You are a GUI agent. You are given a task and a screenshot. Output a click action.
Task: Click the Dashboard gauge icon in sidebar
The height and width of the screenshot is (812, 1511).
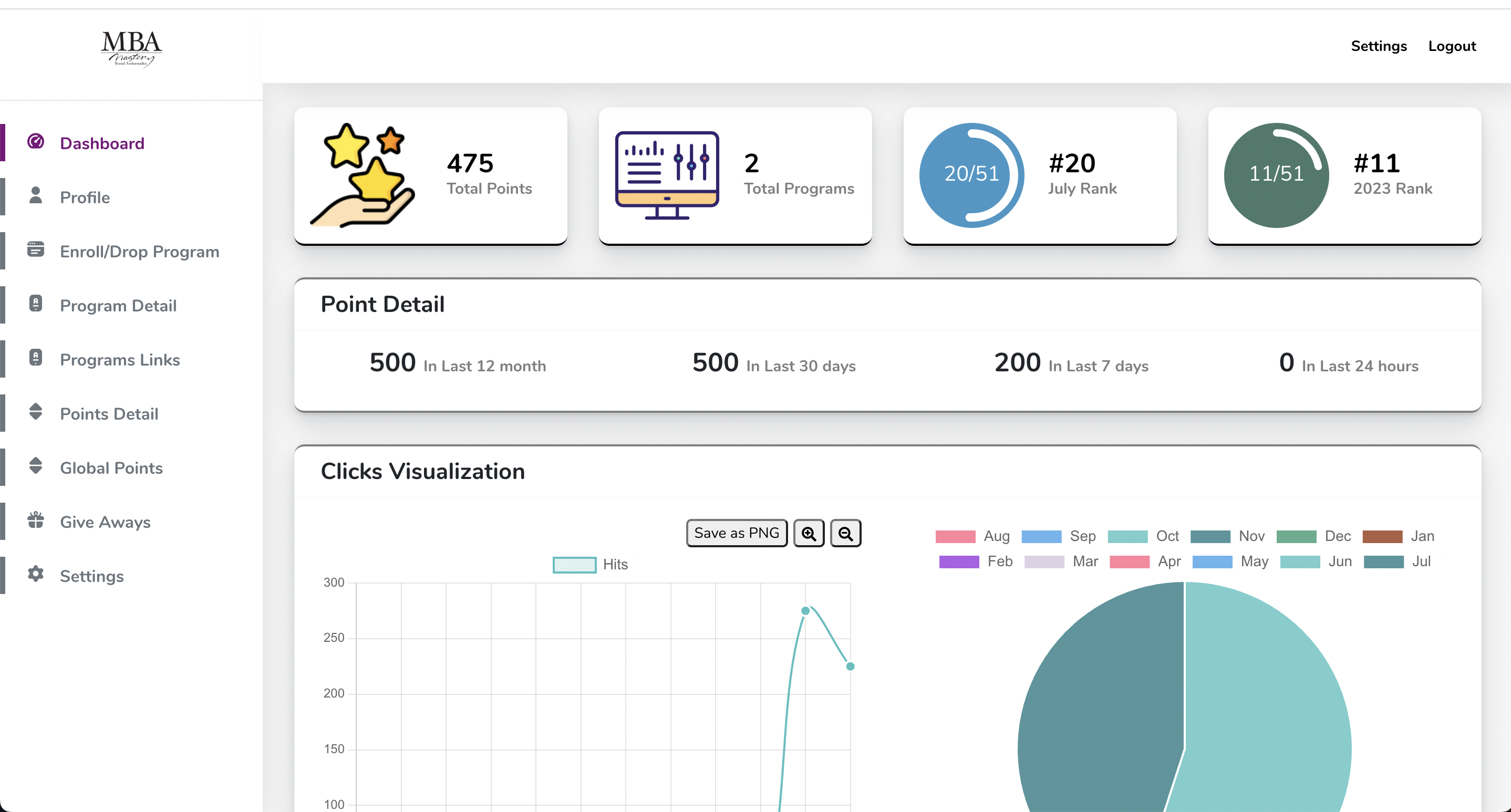(x=36, y=142)
